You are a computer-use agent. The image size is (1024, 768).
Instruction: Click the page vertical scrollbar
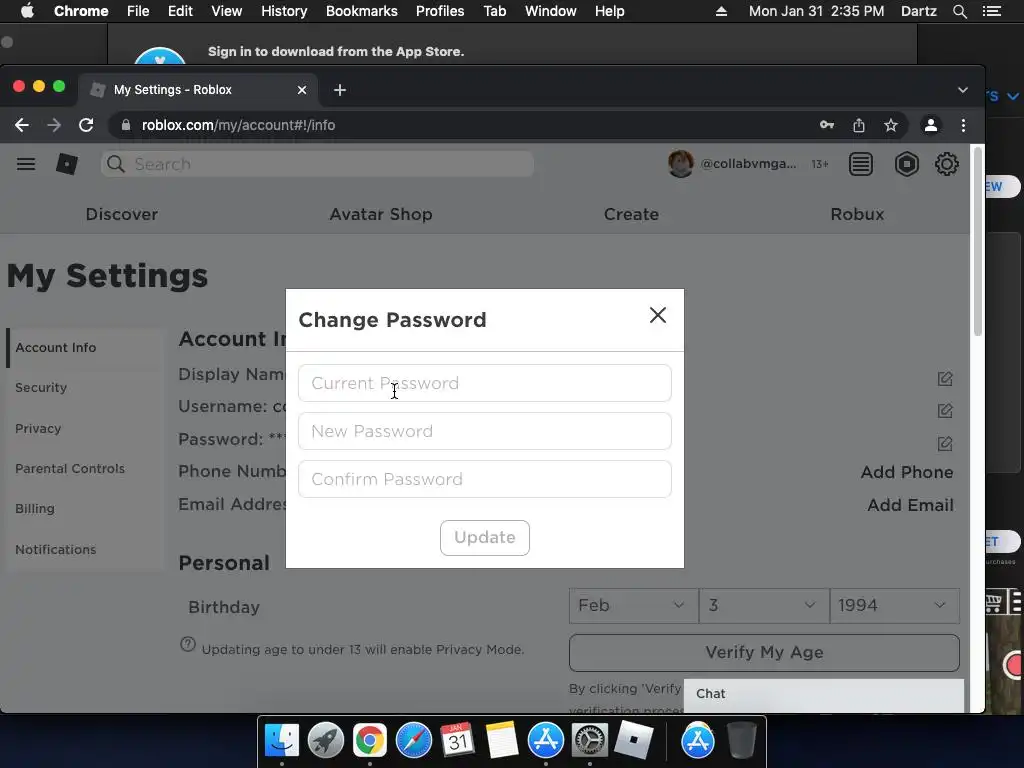tap(978, 242)
